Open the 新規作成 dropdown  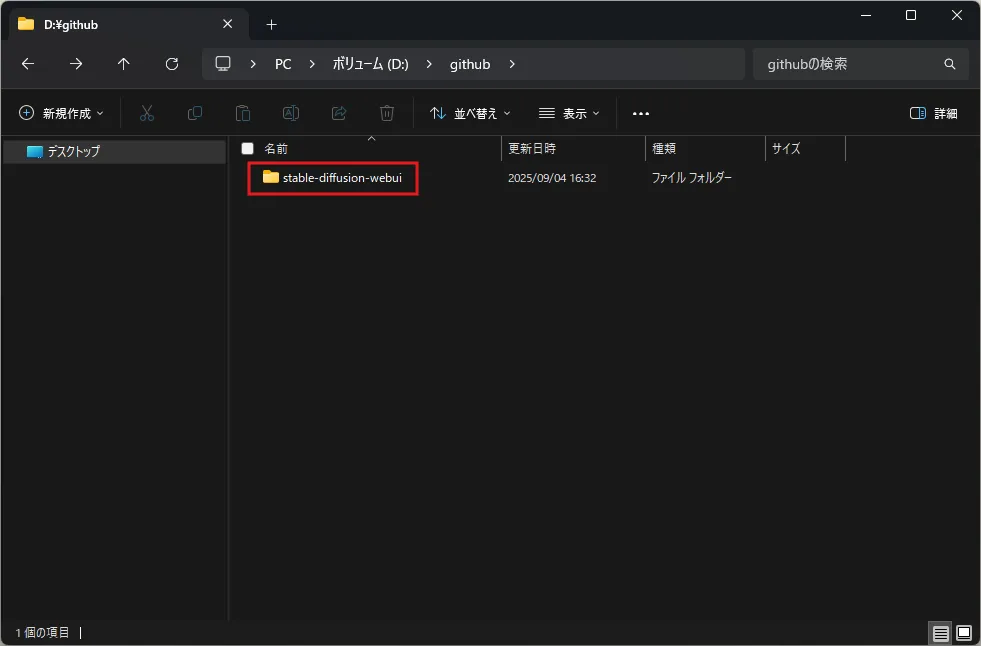[x=61, y=113]
